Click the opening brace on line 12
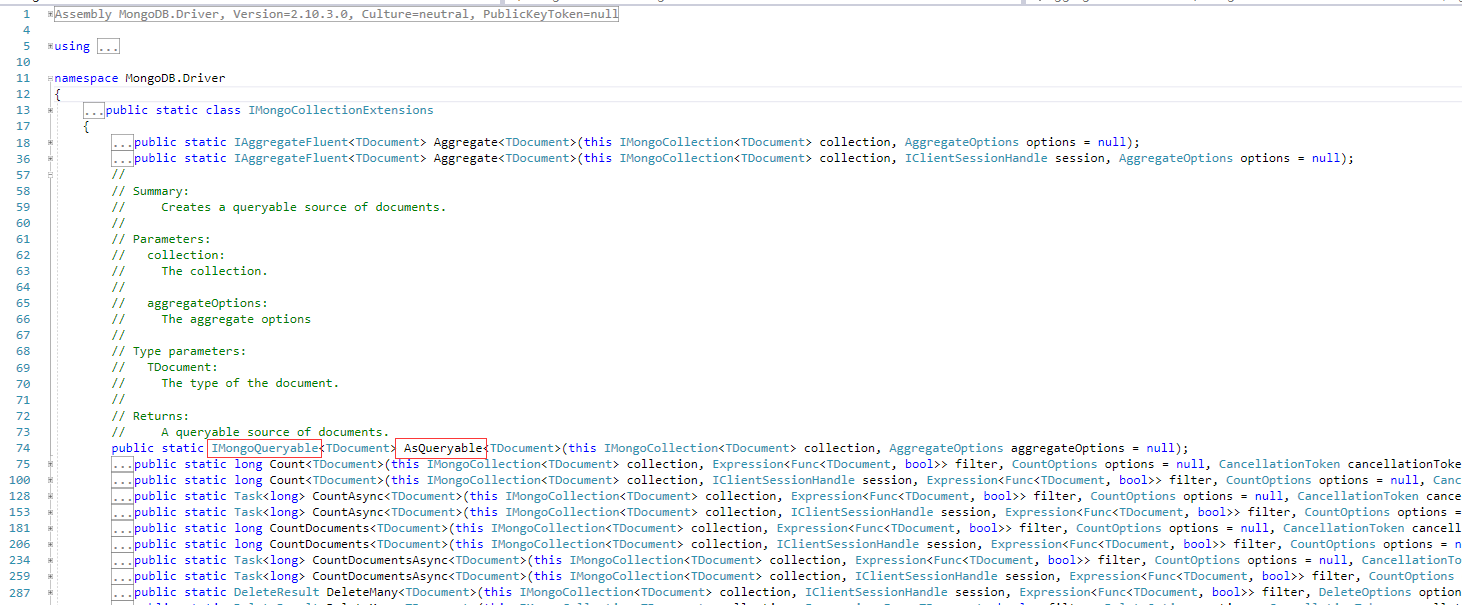This screenshot has width=1462, height=605. (58, 94)
